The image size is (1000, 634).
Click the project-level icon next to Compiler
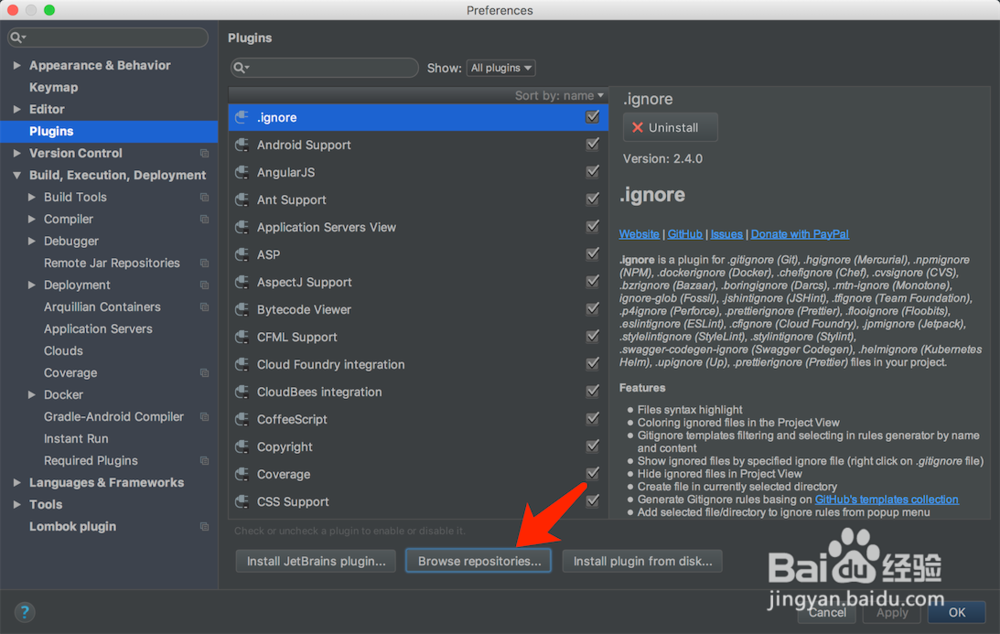tap(204, 219)
